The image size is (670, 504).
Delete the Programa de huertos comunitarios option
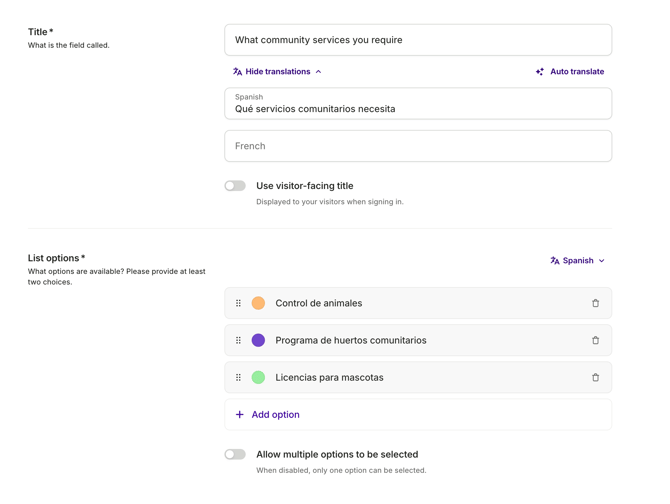coord(595,340)
